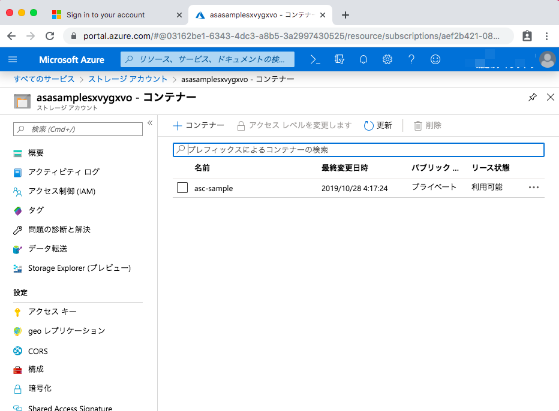Click the リース状態 column header
The height and width of the screenshot is (411, 559).
click(x=491, y=168)
